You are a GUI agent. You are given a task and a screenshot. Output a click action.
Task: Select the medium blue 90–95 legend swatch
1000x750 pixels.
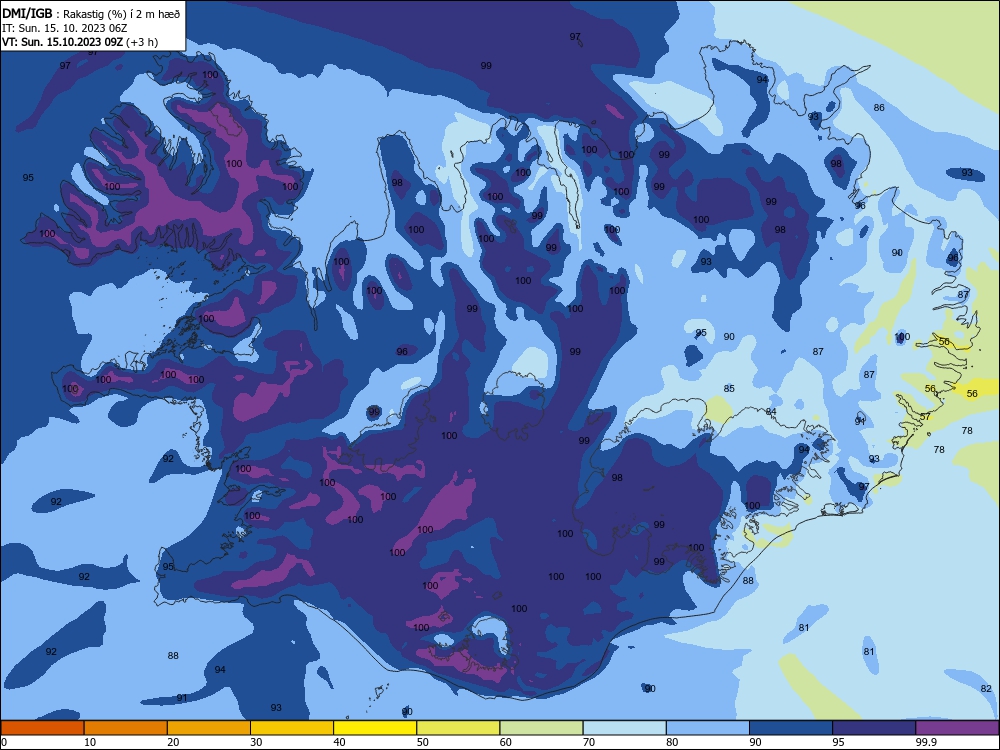point(791,728)
